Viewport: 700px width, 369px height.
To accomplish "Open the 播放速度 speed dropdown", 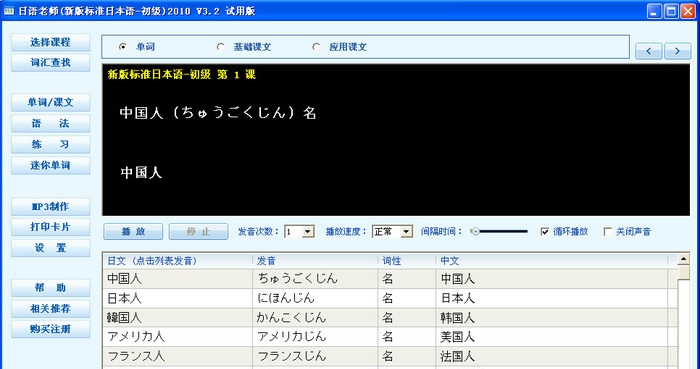I will (406, 232).
